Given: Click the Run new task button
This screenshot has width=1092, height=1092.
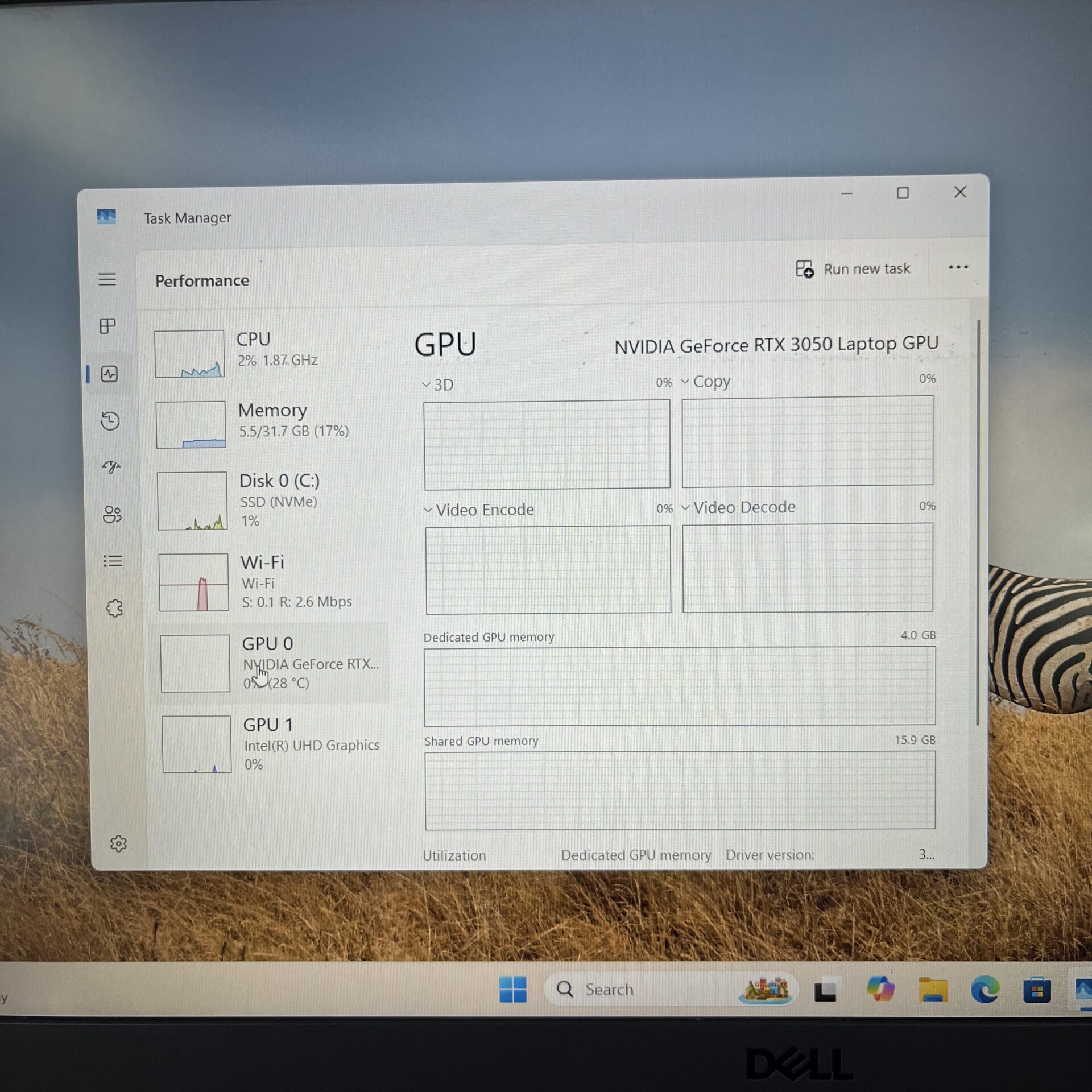Looking at the screenshot, I should 852,268.
